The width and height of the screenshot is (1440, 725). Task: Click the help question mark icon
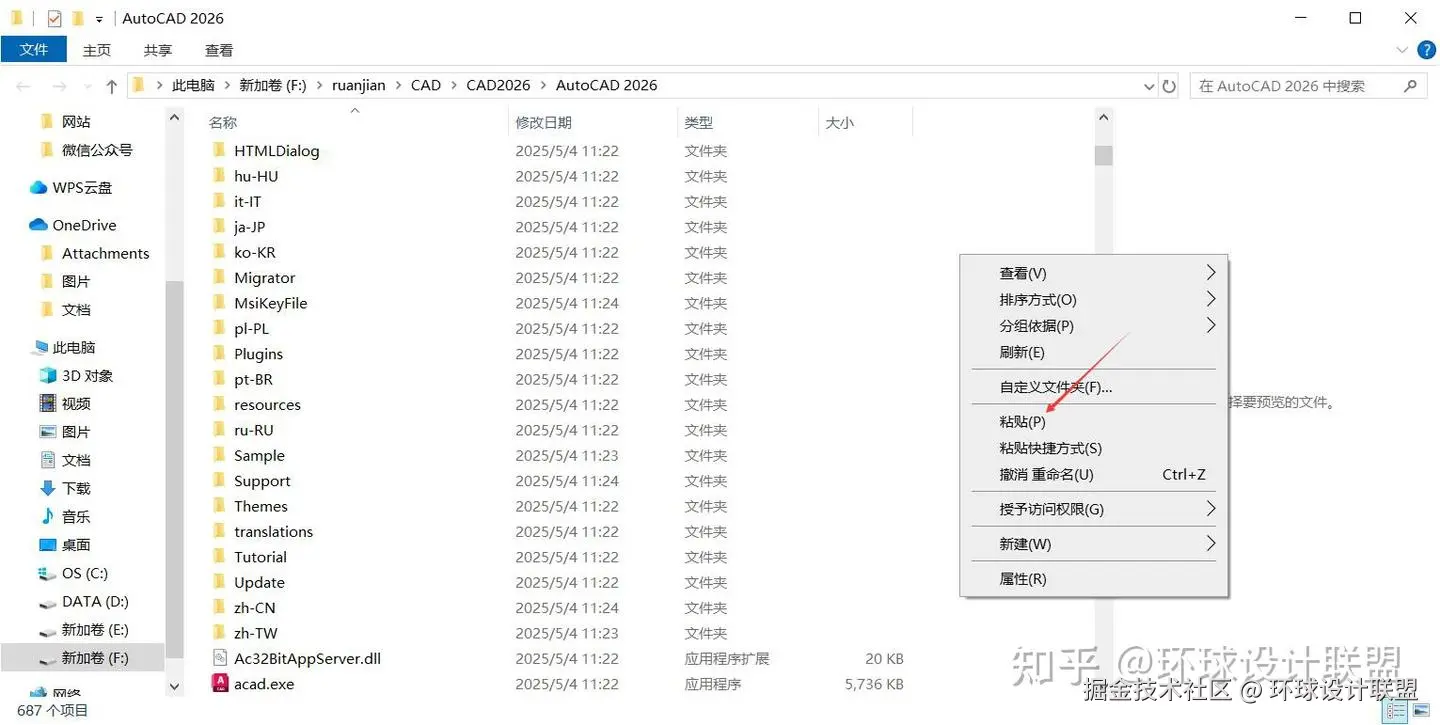click(1426, 50)
